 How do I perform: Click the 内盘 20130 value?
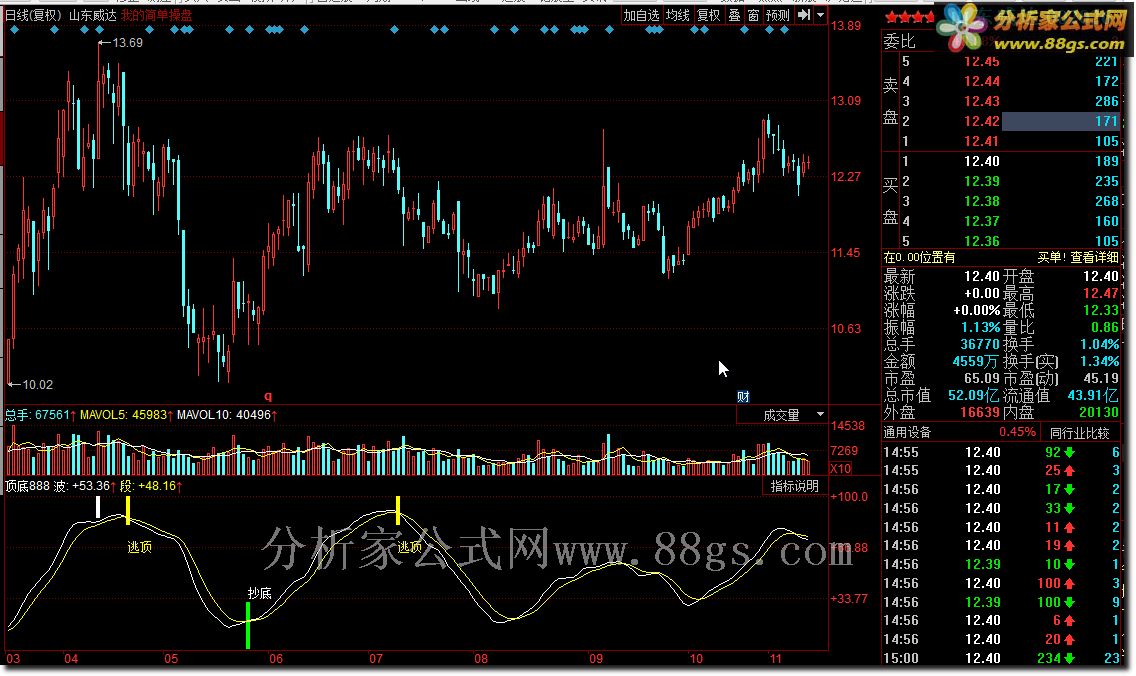point(1099,412)
